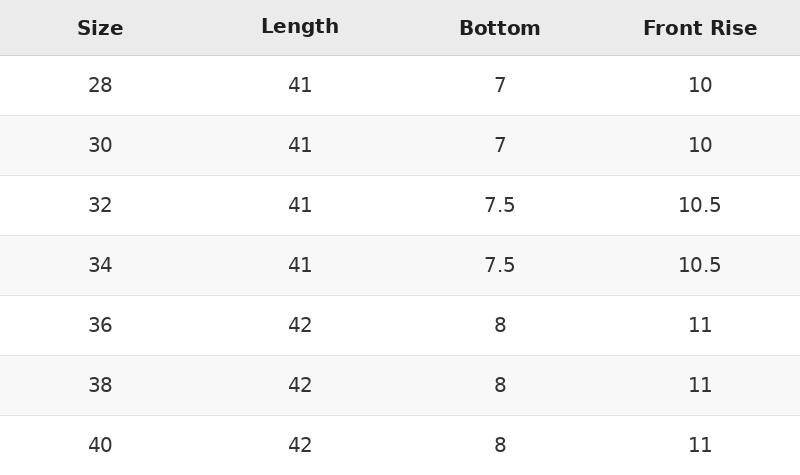Click the Front Rise column header
The height and width of the screenshot is (475, 800).
click(700, 28)
